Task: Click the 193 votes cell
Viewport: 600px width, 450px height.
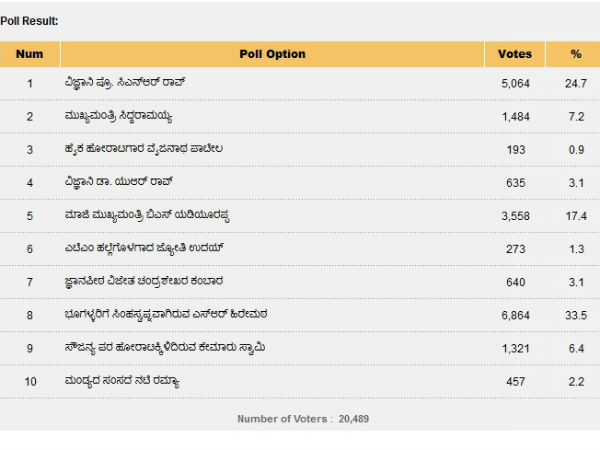Action: 515,149
